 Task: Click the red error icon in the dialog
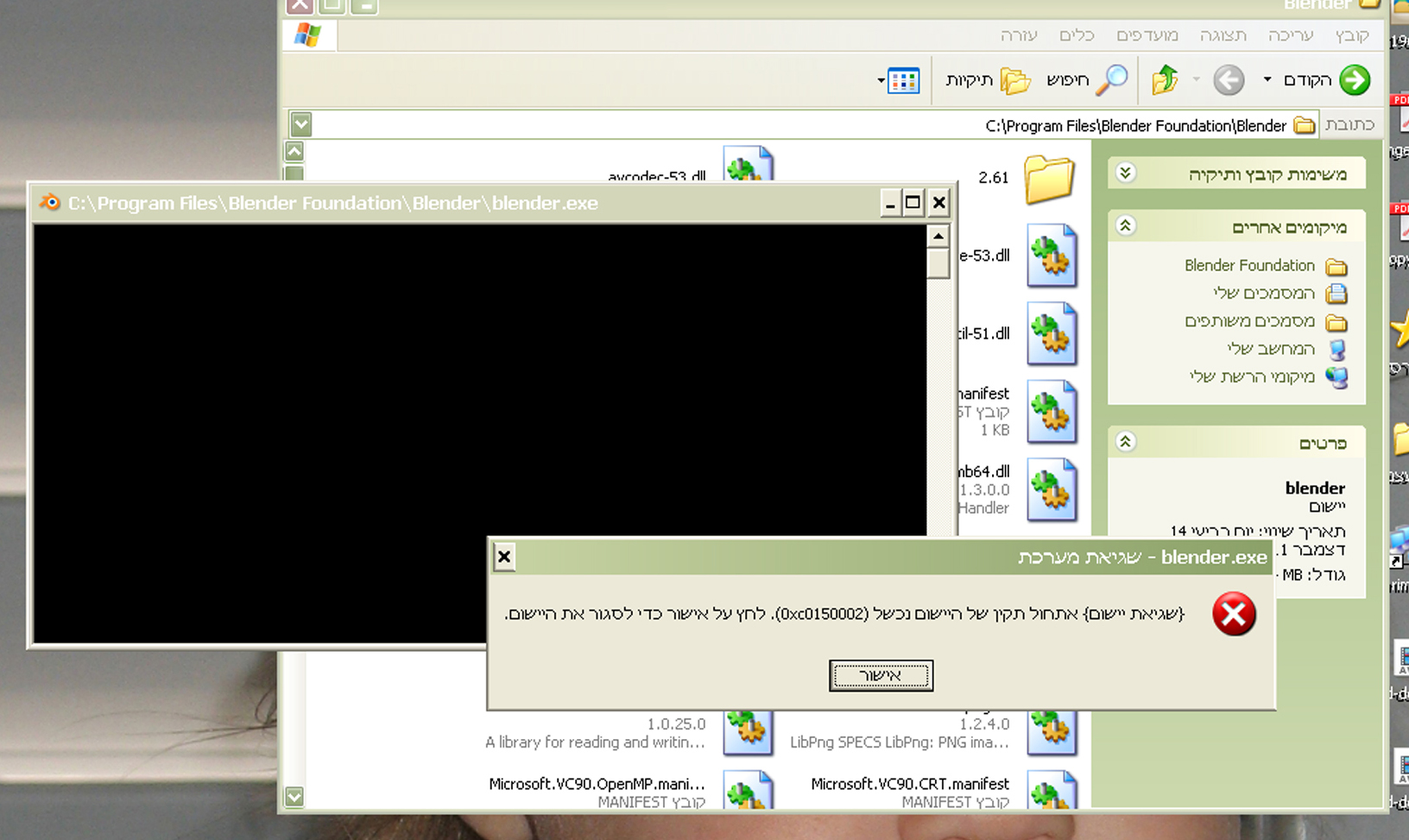click(1234, 614)
